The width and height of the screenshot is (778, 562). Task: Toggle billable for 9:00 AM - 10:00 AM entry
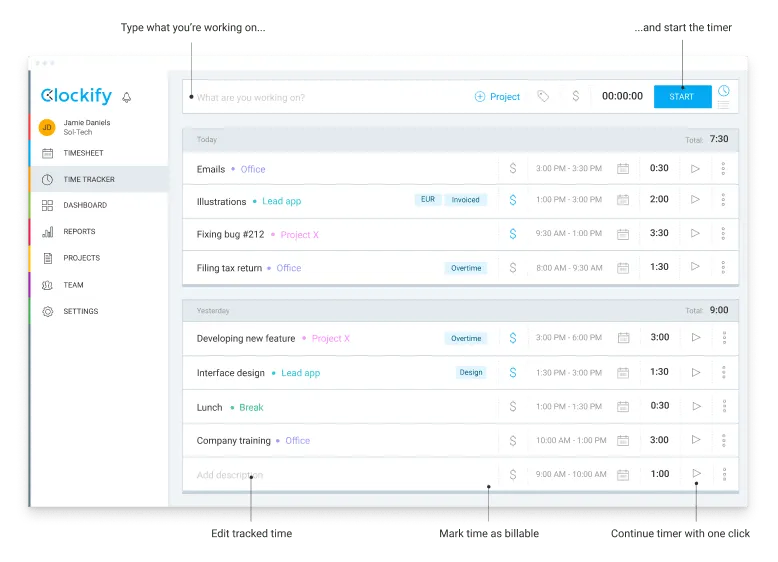click(513, 475)
